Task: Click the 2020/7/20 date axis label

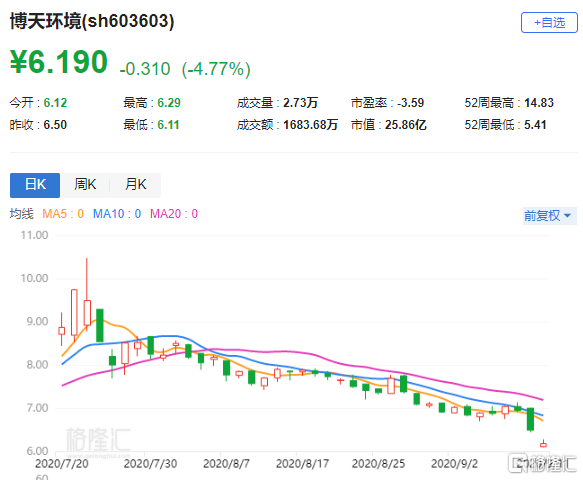Action: tap(62, 464)
